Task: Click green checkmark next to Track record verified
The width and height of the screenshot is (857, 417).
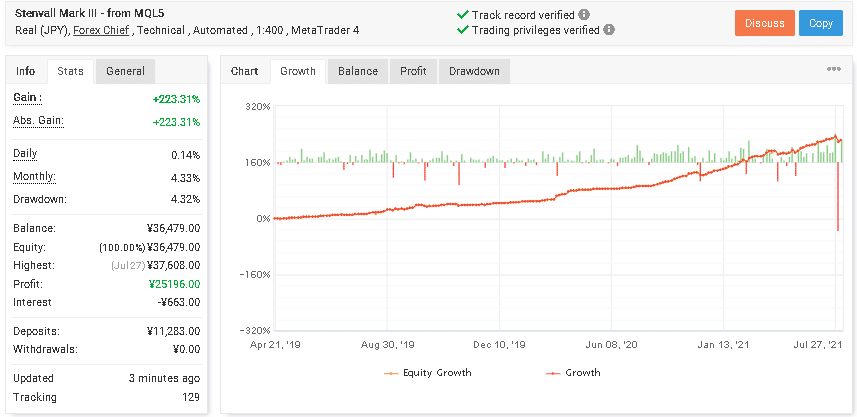Action: tap(462, 15)
